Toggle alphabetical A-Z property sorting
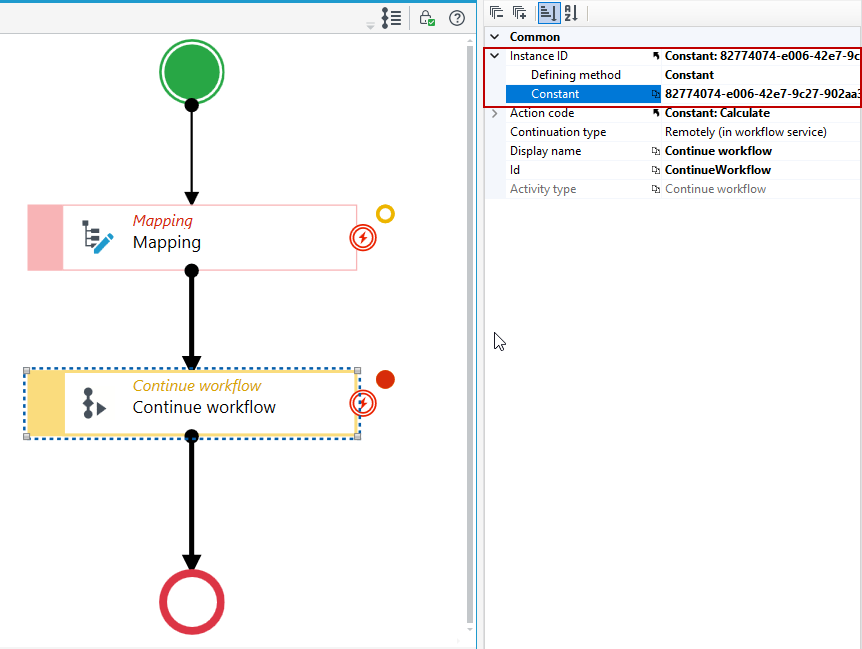This screenshot has height=649, width=862. (571, 13)
